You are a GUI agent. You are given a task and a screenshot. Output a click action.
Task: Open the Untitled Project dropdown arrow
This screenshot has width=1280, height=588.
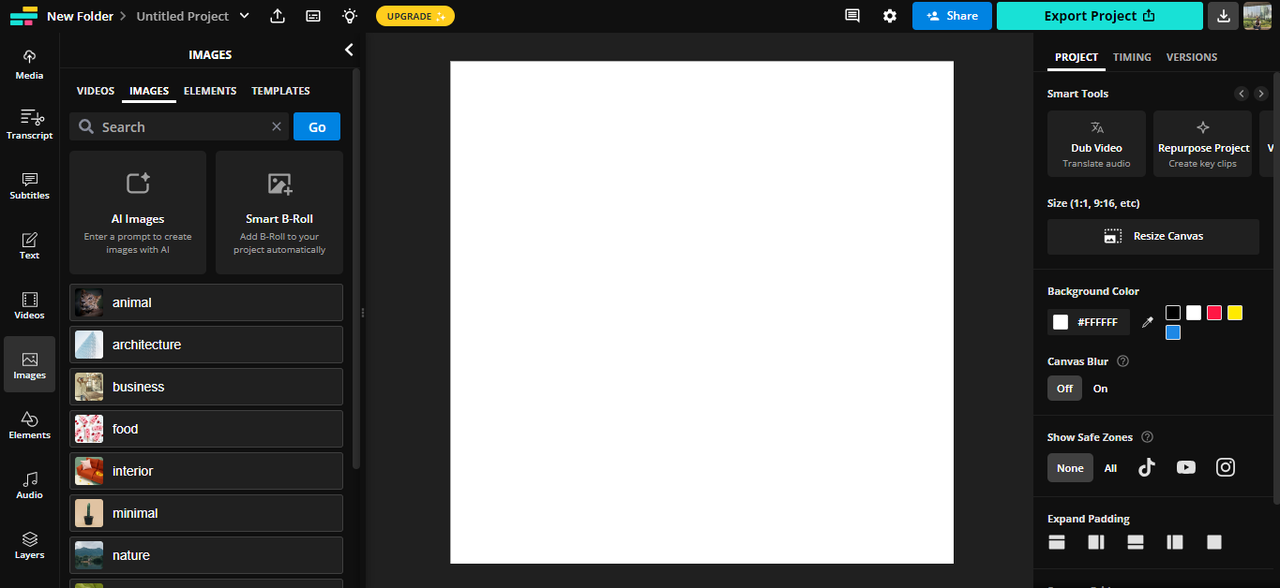pos(243,16)
